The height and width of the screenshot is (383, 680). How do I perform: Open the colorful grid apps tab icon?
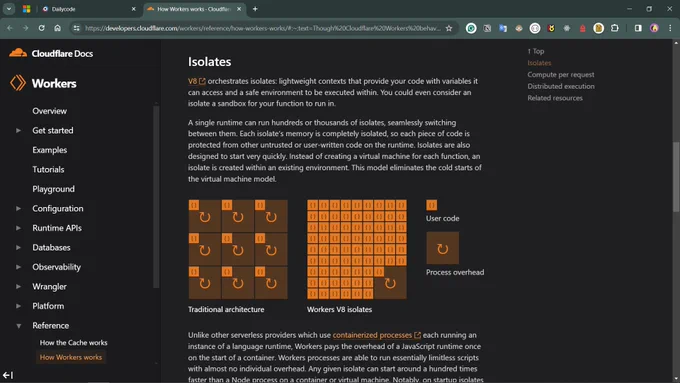coord(26,9)
